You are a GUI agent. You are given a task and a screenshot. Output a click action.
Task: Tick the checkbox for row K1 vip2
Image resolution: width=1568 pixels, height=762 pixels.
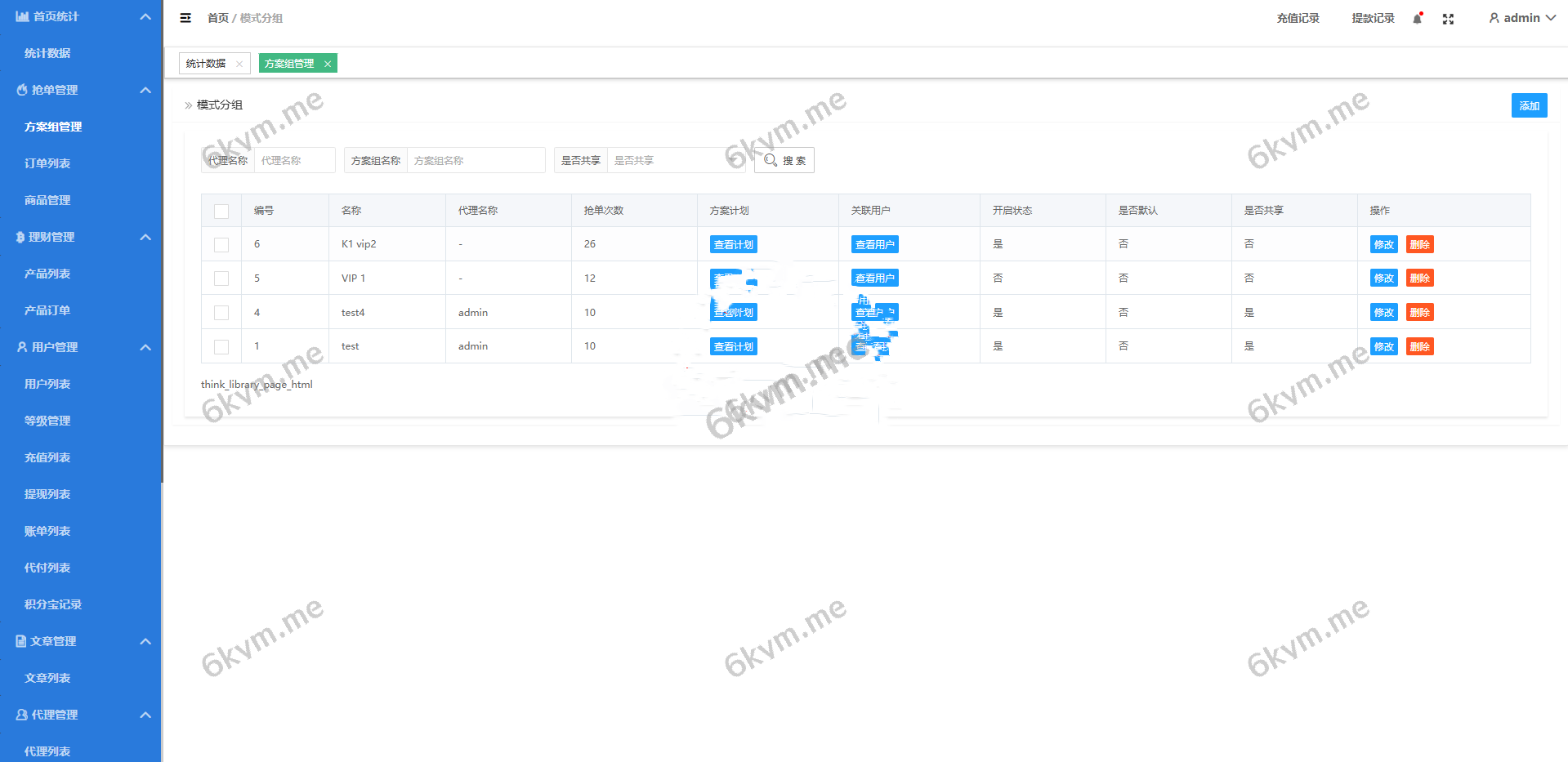[x=221, y=245]
